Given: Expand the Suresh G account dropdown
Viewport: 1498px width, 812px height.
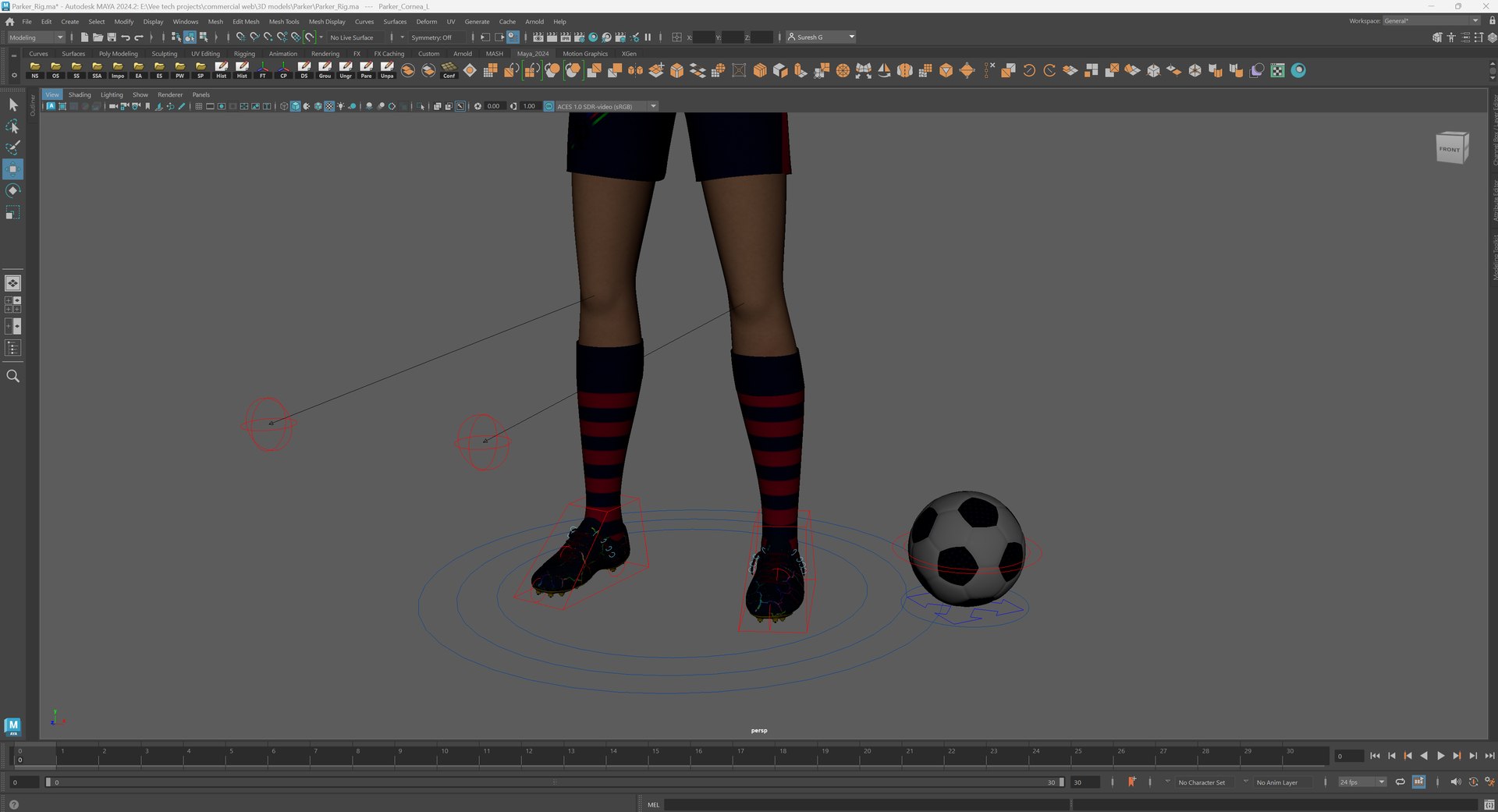Looking at the screenshot, I should pyautogui.click(x=821, y=37).
